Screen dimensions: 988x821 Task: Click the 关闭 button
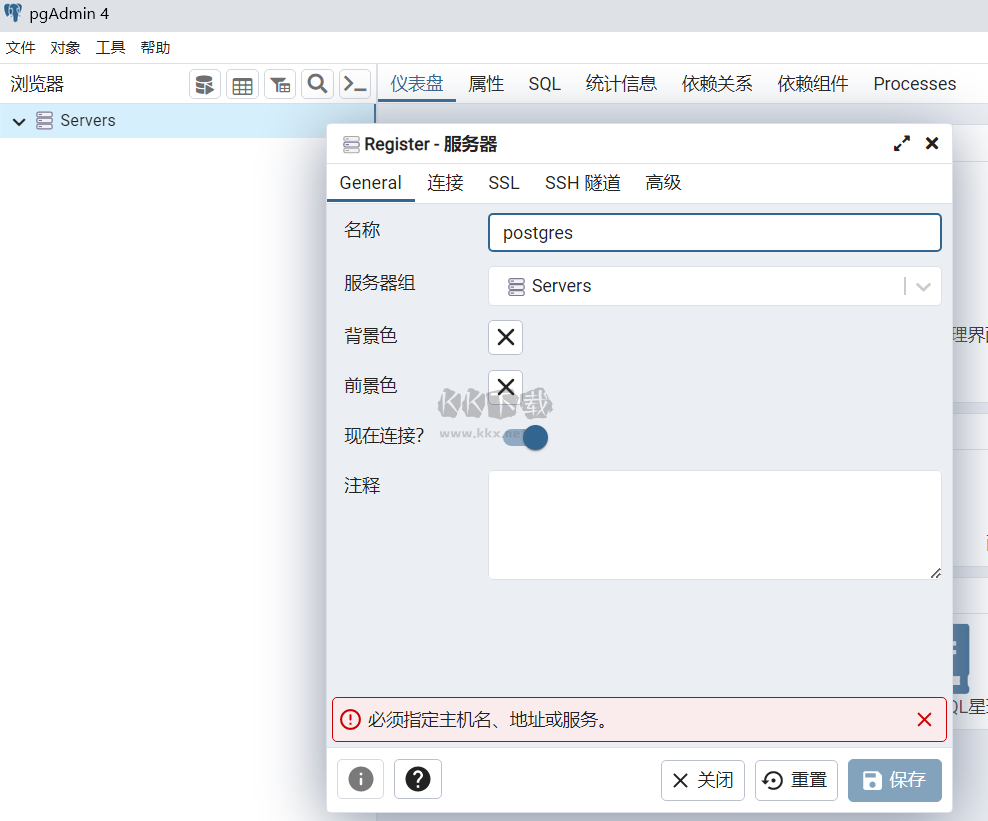(703, 780)
